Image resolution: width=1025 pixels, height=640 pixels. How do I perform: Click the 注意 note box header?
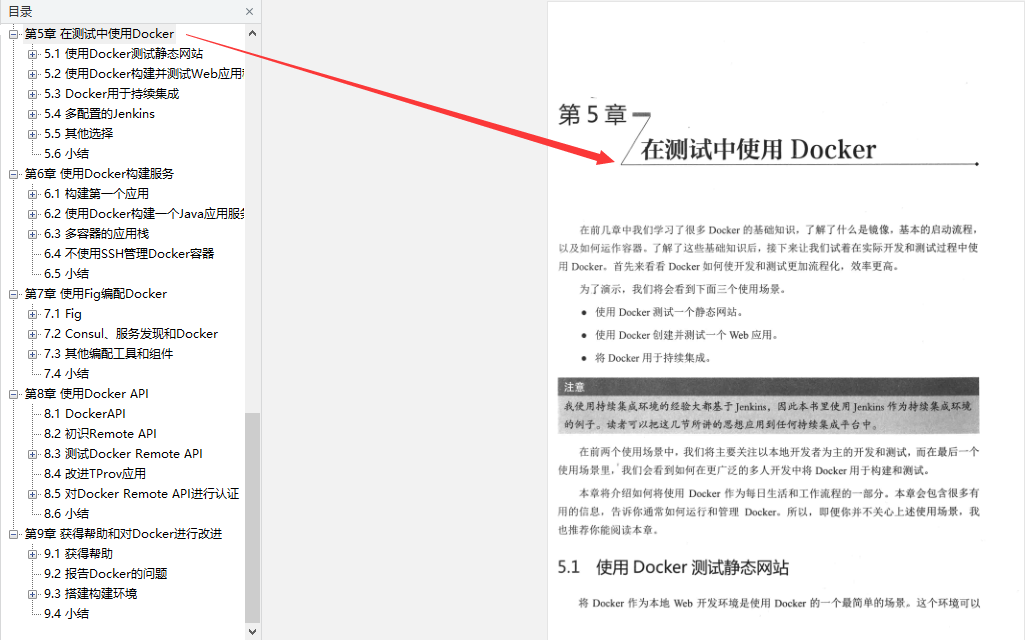pos(768,386)
